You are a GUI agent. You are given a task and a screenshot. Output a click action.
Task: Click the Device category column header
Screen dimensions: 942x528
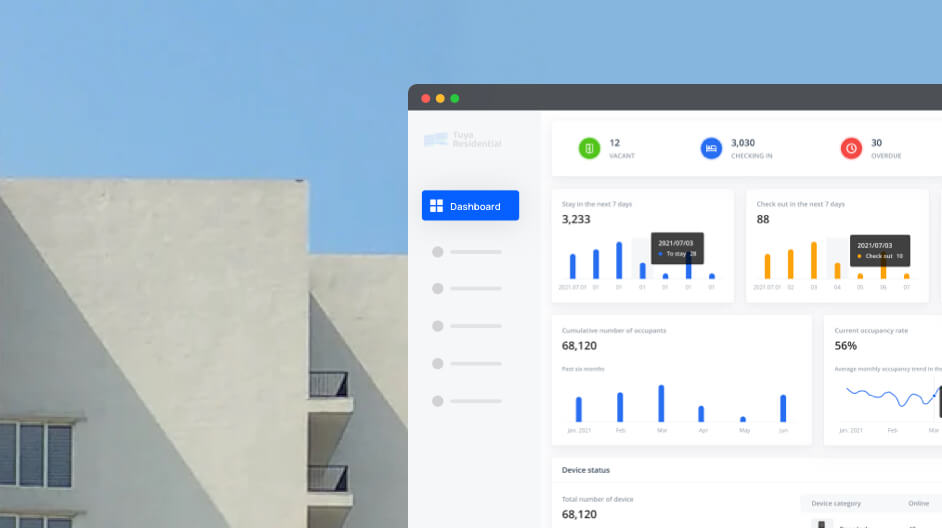coord(836,503)
